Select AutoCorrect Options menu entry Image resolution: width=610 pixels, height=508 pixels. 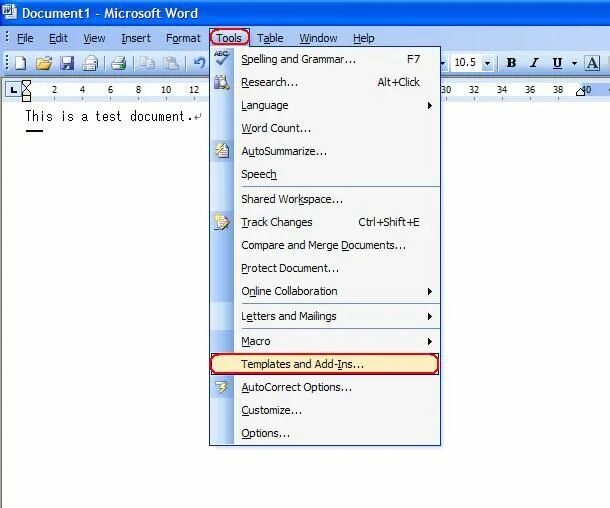pos(325,387)
